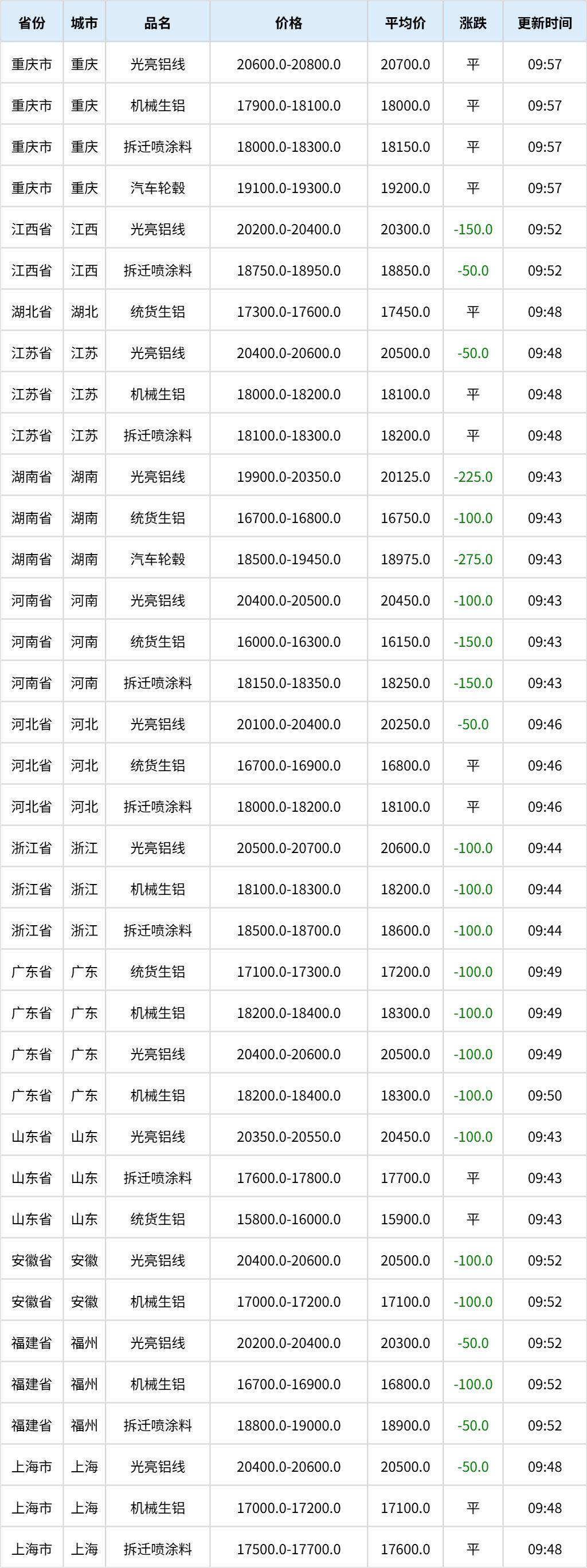Click the 平均价 column header
The image size is (587, 1568).
click(405, 23)
